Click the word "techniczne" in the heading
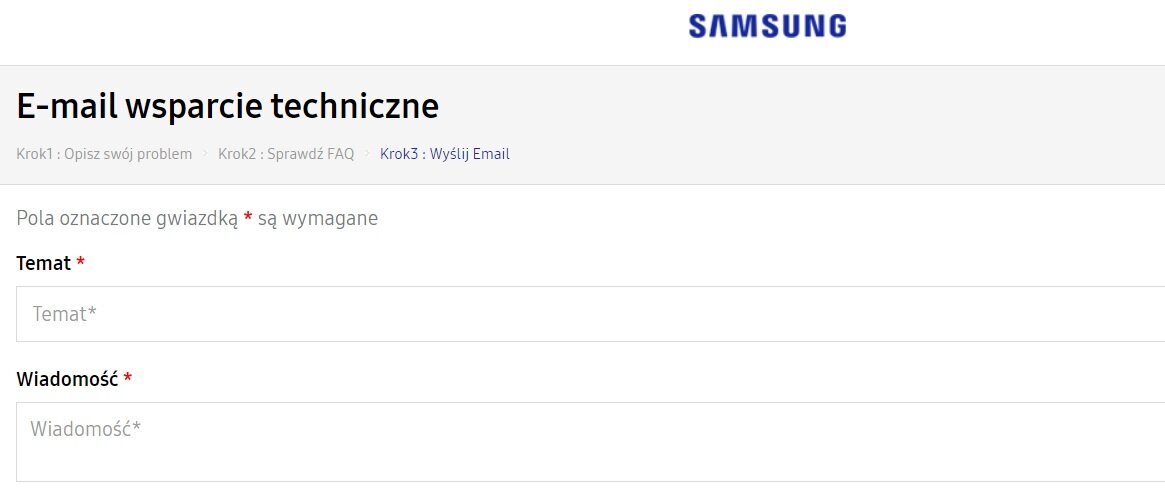 point(358,106)
